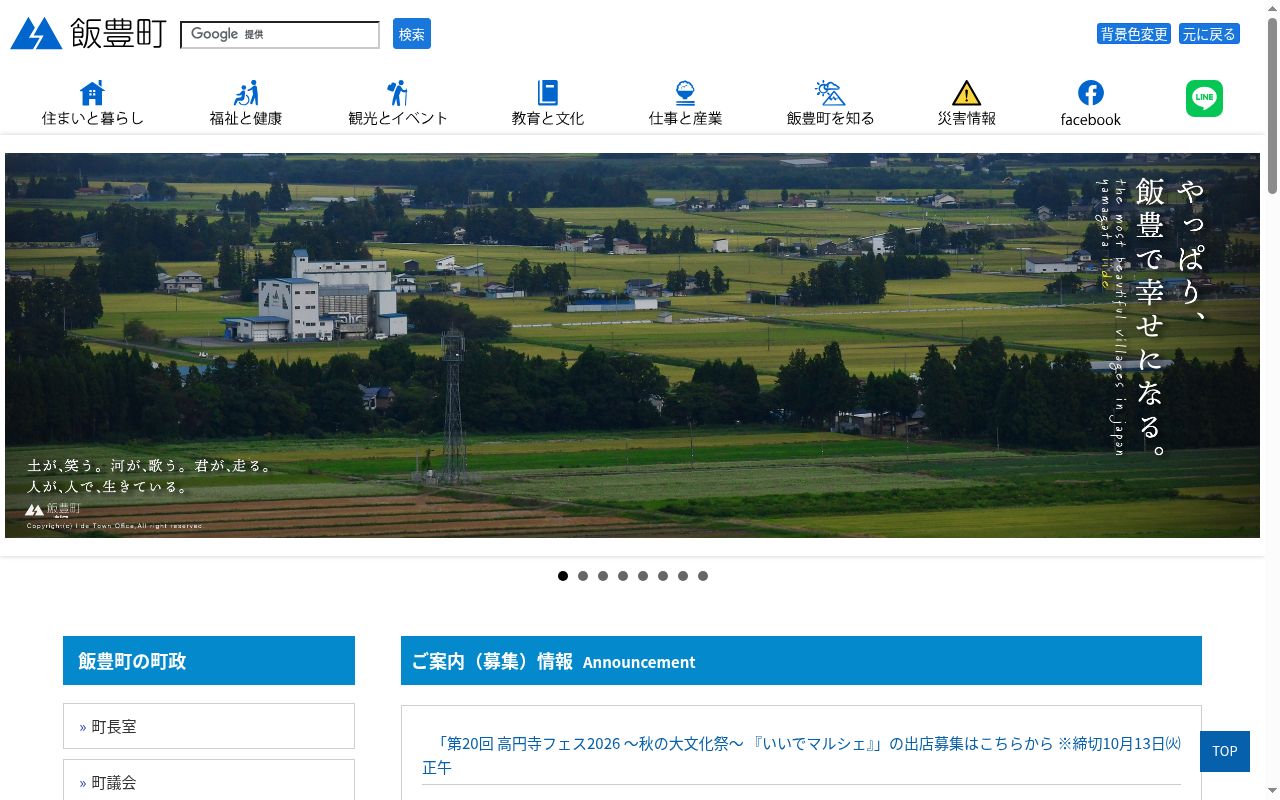Show the eighth slide via carousel dot

click(x=703, y=576)
